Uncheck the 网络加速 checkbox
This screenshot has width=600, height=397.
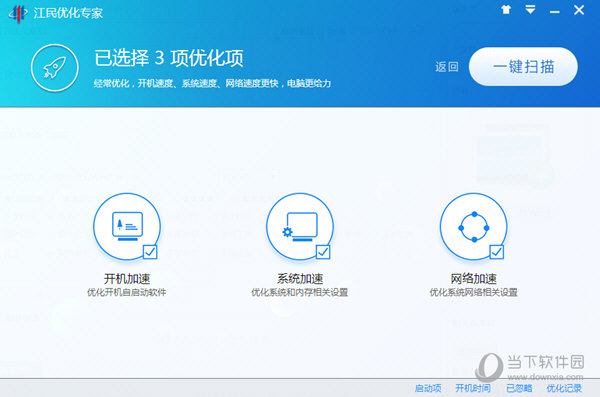(497, 252)
